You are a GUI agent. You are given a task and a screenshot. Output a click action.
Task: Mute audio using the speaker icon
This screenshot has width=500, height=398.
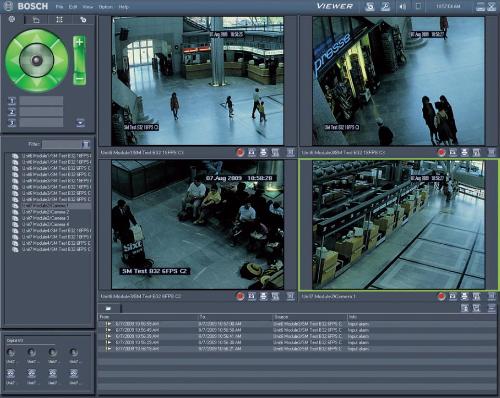click(x=403, y=6)
